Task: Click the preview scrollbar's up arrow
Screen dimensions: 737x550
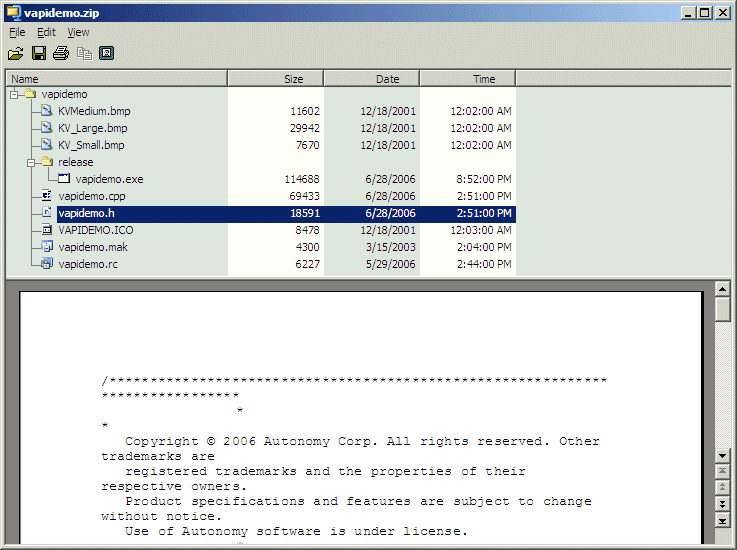Action: (722, 290)
